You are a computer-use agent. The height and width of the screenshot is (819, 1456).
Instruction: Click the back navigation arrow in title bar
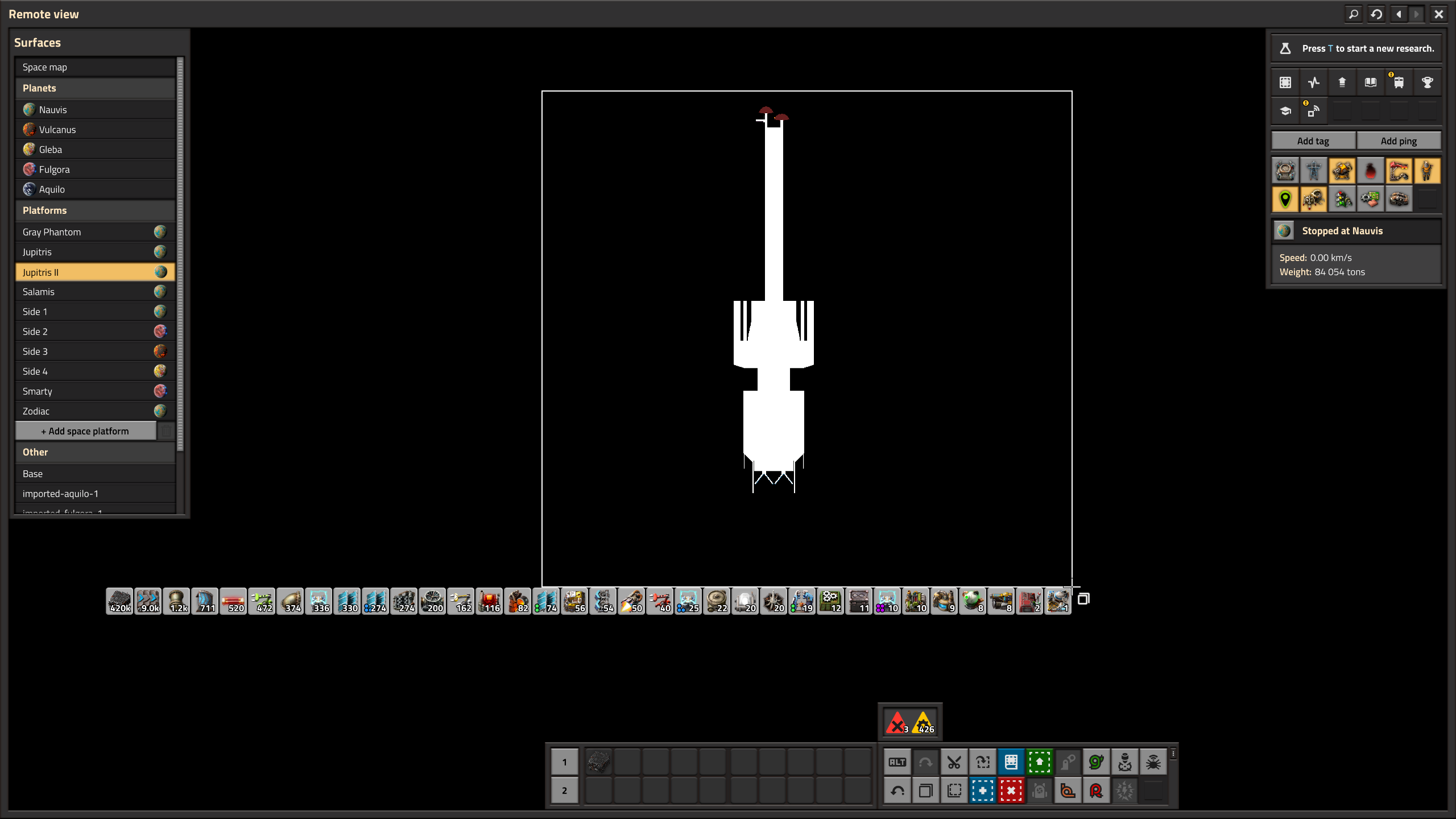point(1399,14)
